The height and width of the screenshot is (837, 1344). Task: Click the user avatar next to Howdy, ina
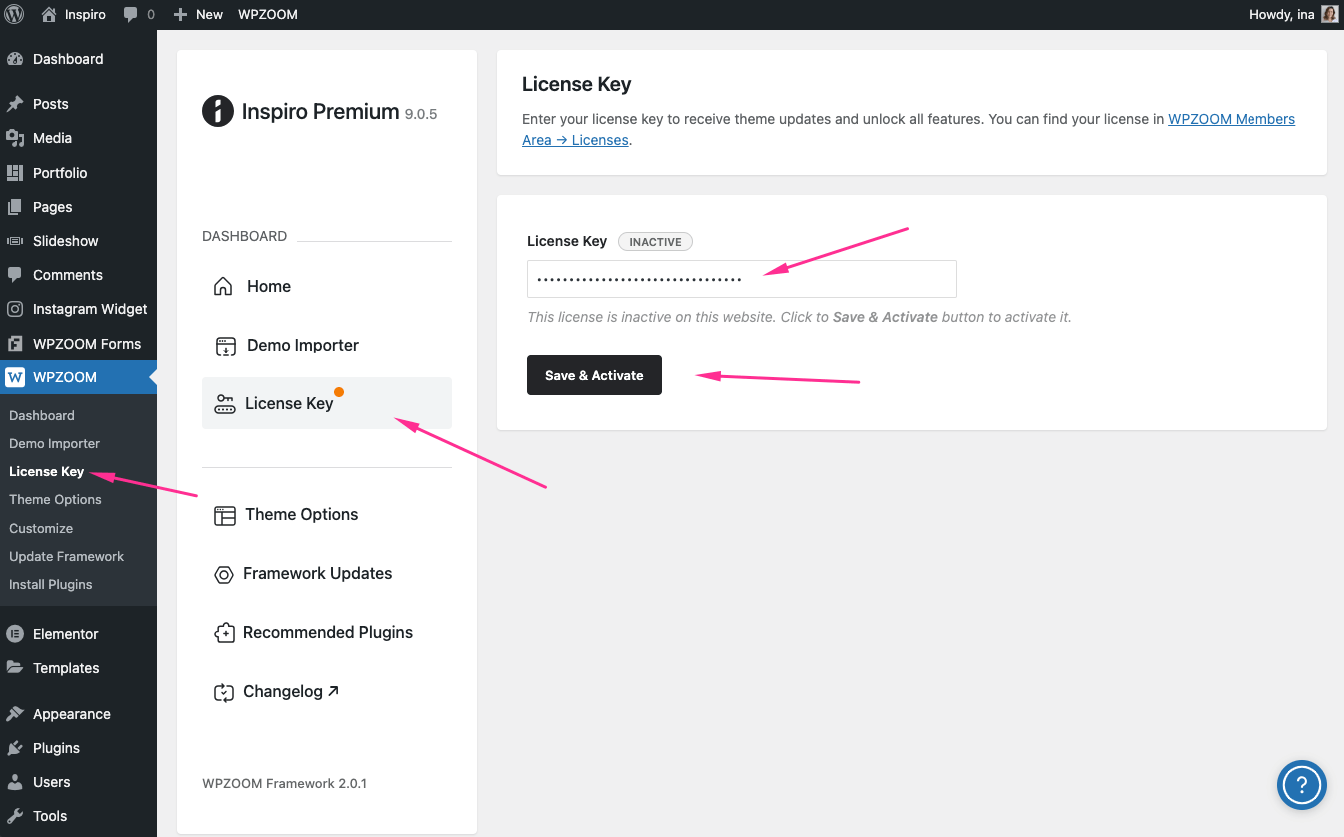(x=1329, y=14)
